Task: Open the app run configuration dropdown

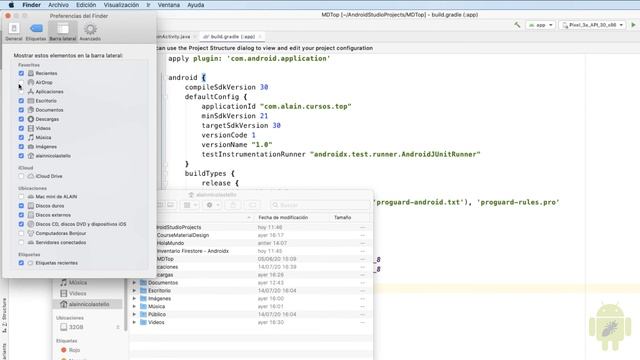Action: pos(540,25)
